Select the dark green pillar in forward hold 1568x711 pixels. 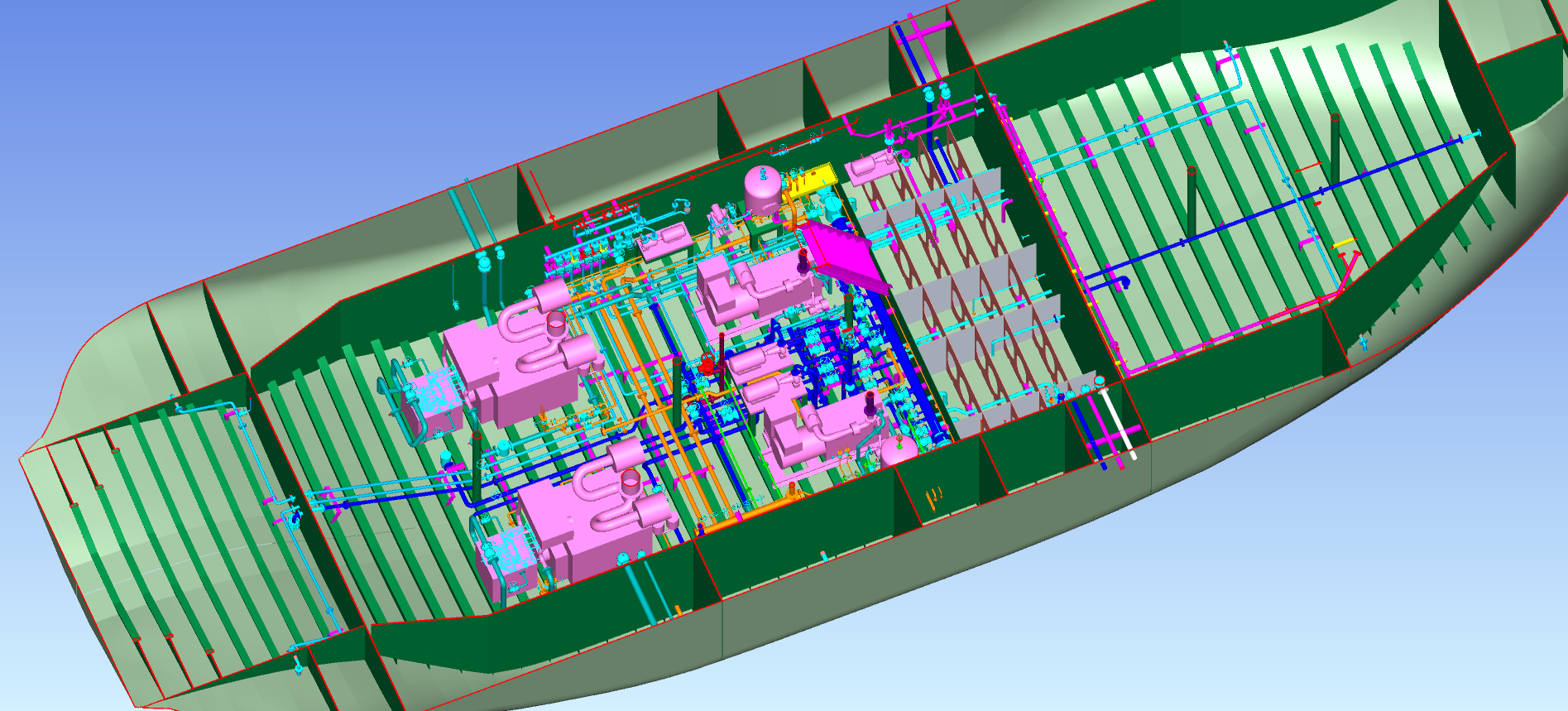[1192, 203]
